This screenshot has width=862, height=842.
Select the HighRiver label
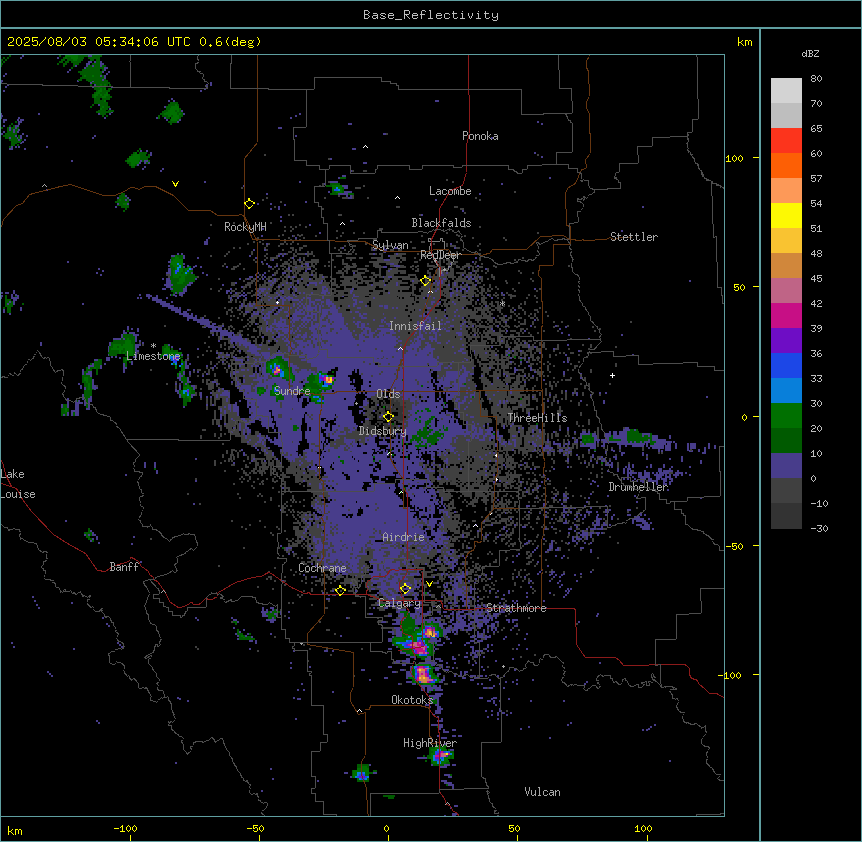pyautogui.click(x=430, y=743)
